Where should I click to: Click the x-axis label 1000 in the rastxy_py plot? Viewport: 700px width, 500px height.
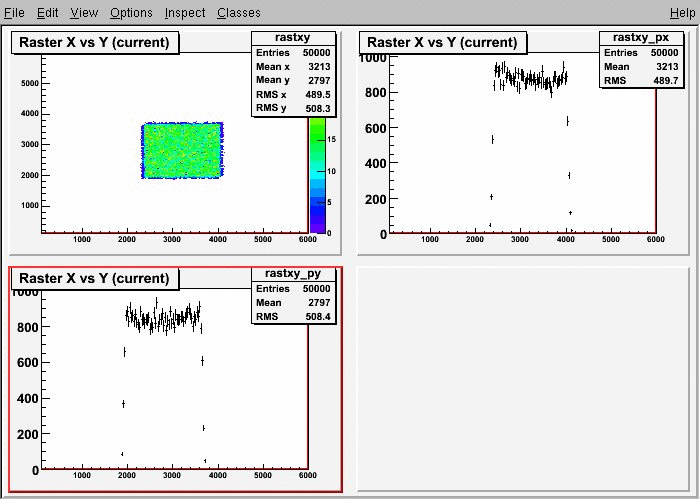pos(82,475)
